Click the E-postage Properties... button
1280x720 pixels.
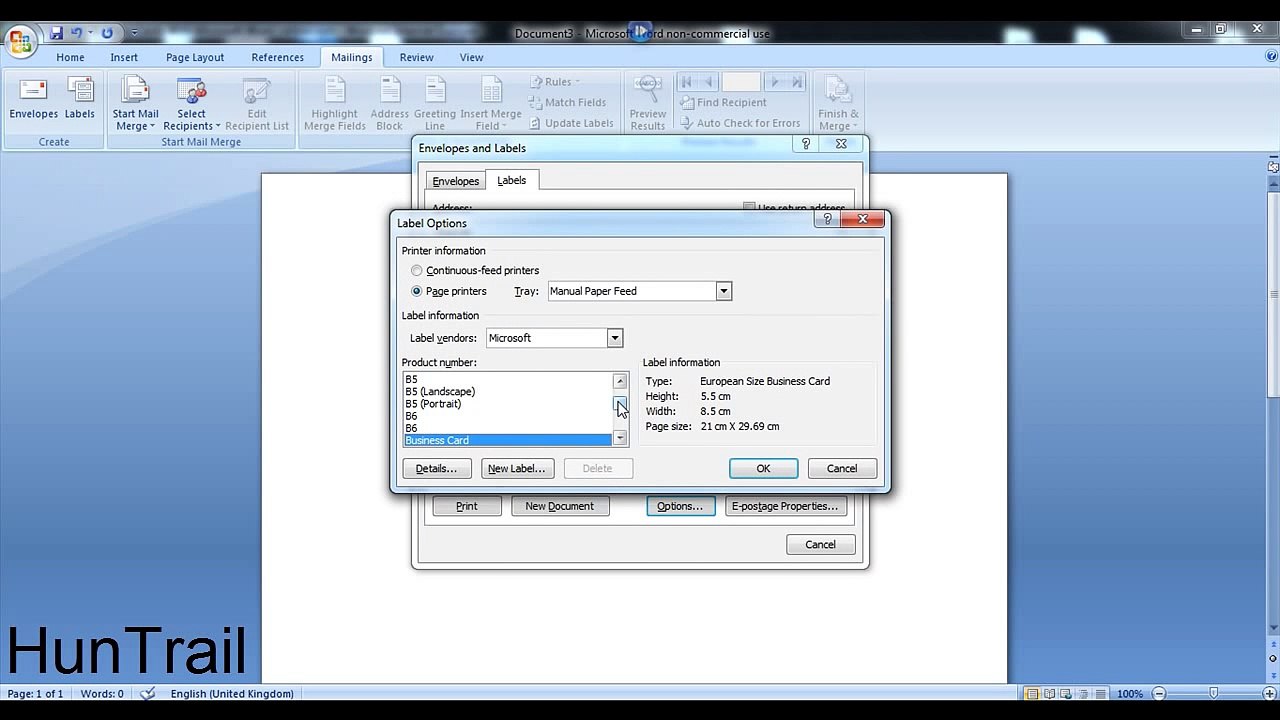[785, 506]
